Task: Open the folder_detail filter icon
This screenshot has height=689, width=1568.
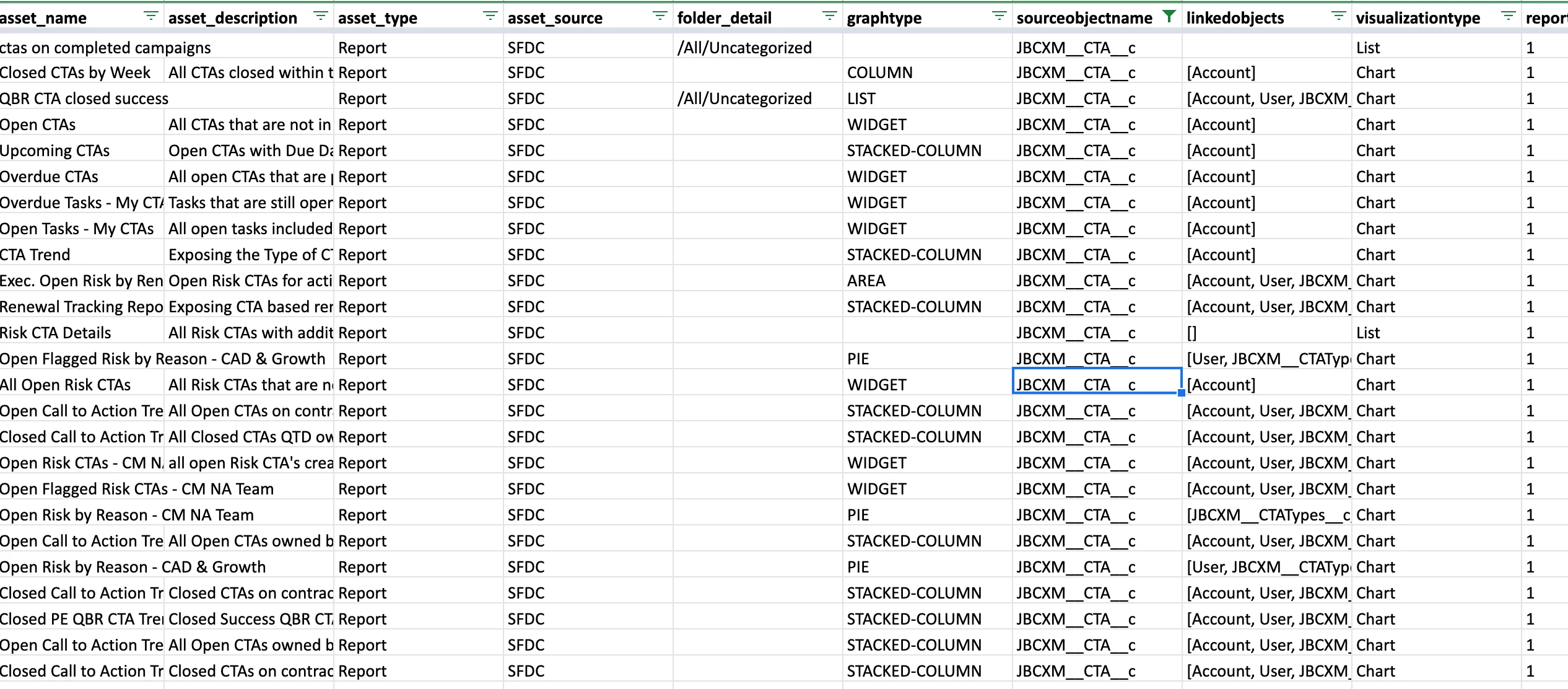Action: pos(829,16)
